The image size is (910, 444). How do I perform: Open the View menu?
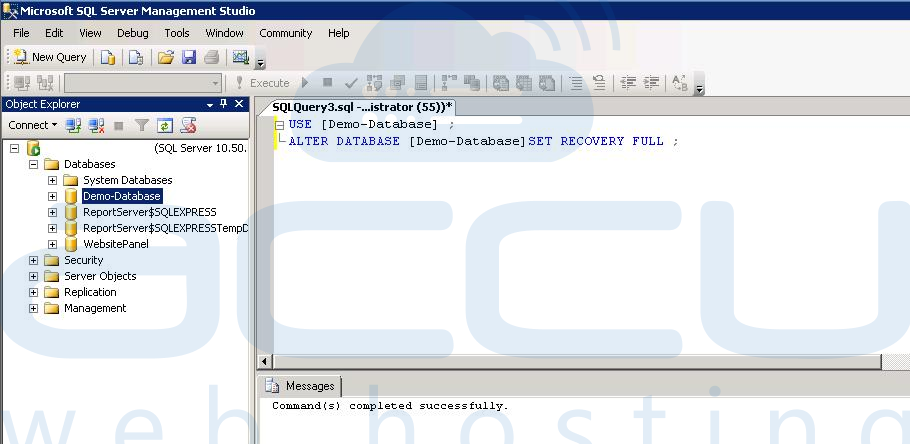coord(90,33)
